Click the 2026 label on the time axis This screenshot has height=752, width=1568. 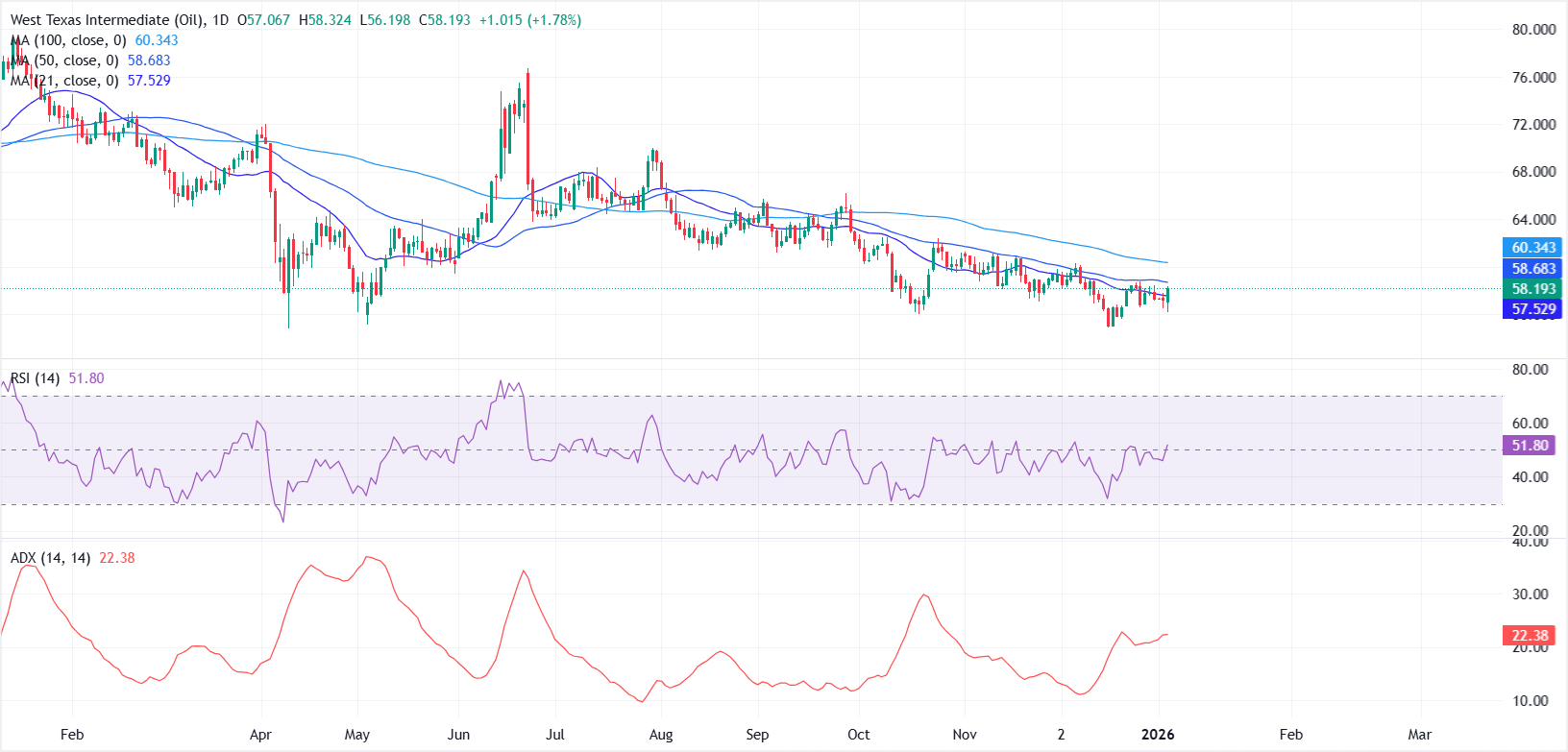[x=1157, y=735]
